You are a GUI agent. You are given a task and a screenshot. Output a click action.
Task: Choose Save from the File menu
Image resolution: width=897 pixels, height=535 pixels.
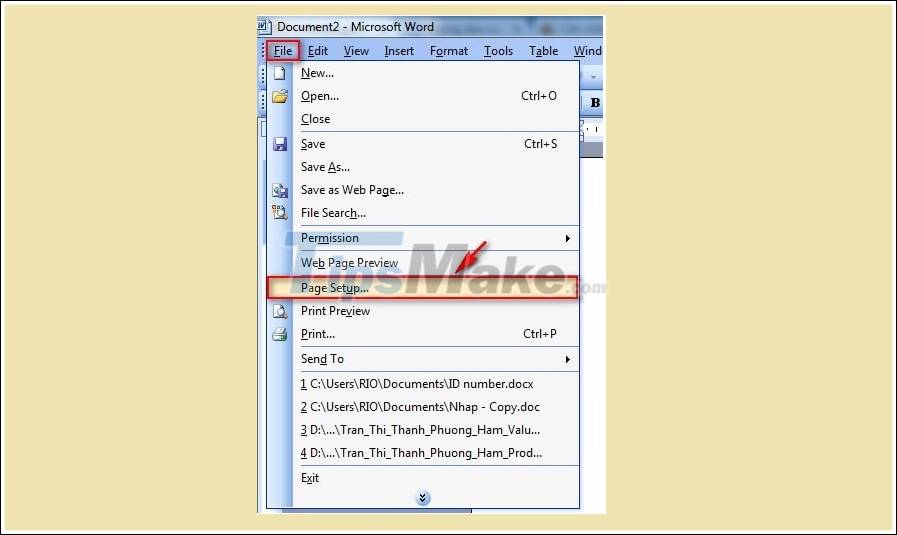[x=423, y=144]
